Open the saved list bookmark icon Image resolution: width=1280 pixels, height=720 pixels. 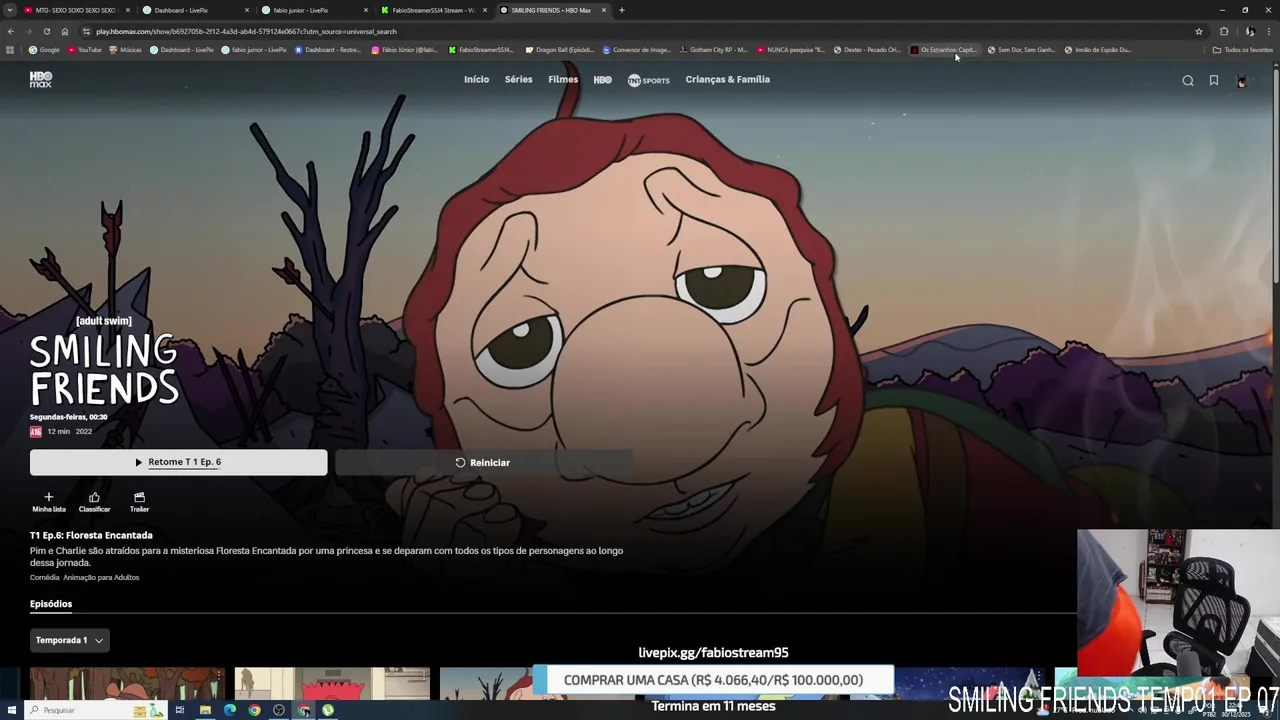point(1214,81)
